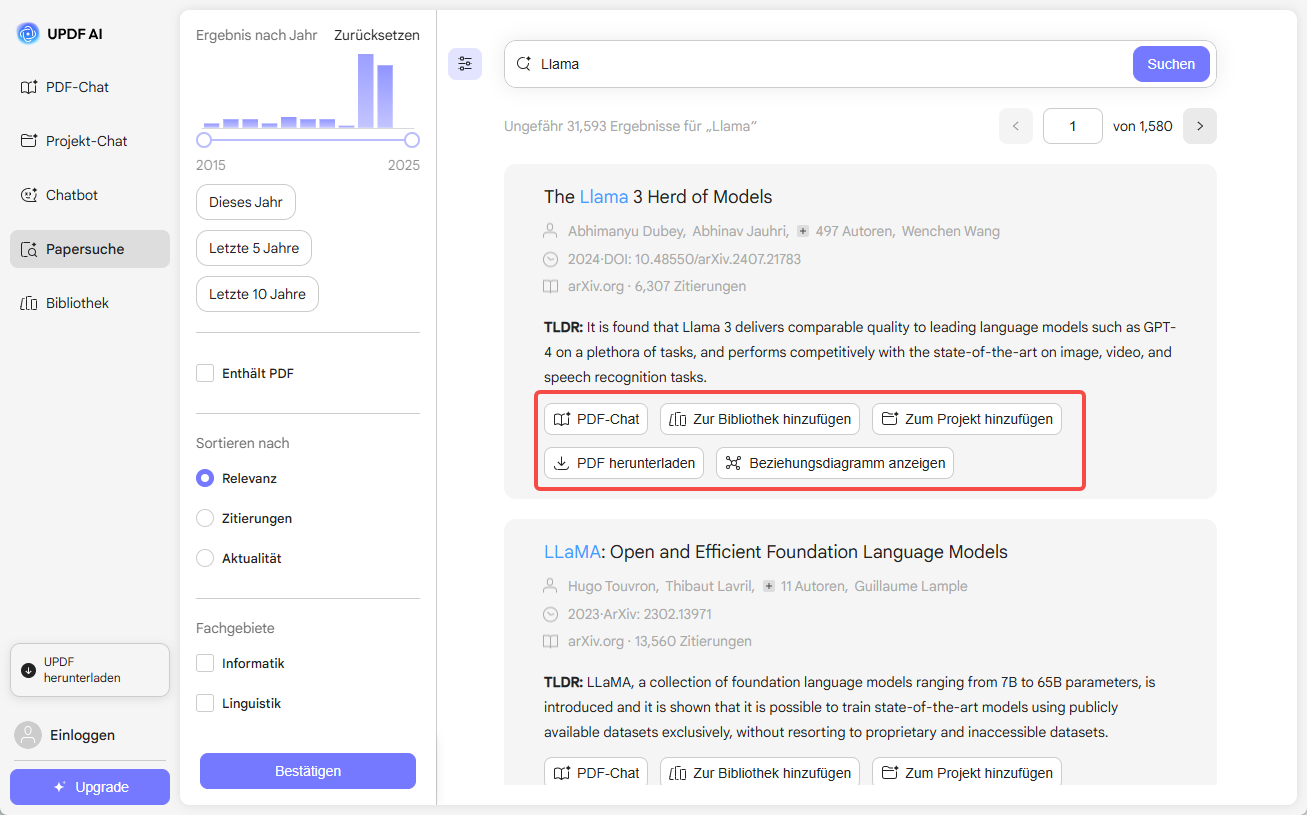1307x815 pixels.
Task: Sort results by Aktualität
Action: (x=205, y=558)
